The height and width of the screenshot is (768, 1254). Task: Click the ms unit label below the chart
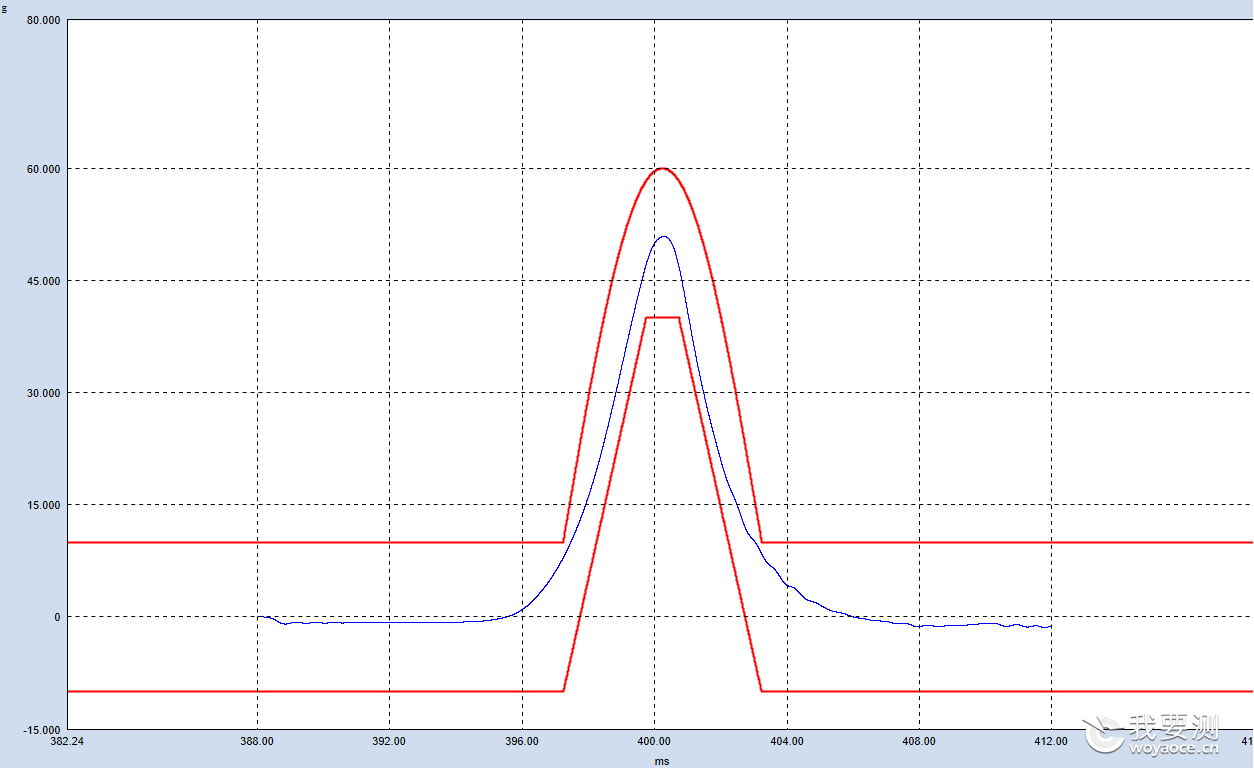pos(661,761)
